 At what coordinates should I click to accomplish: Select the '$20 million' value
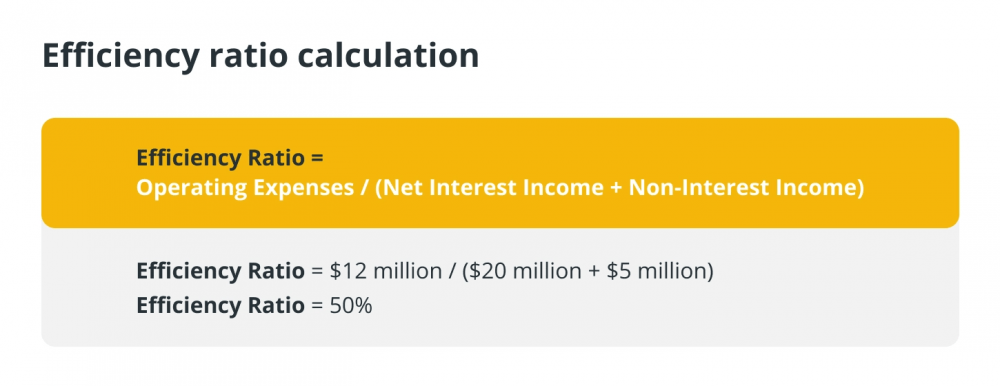click(526, 272)
